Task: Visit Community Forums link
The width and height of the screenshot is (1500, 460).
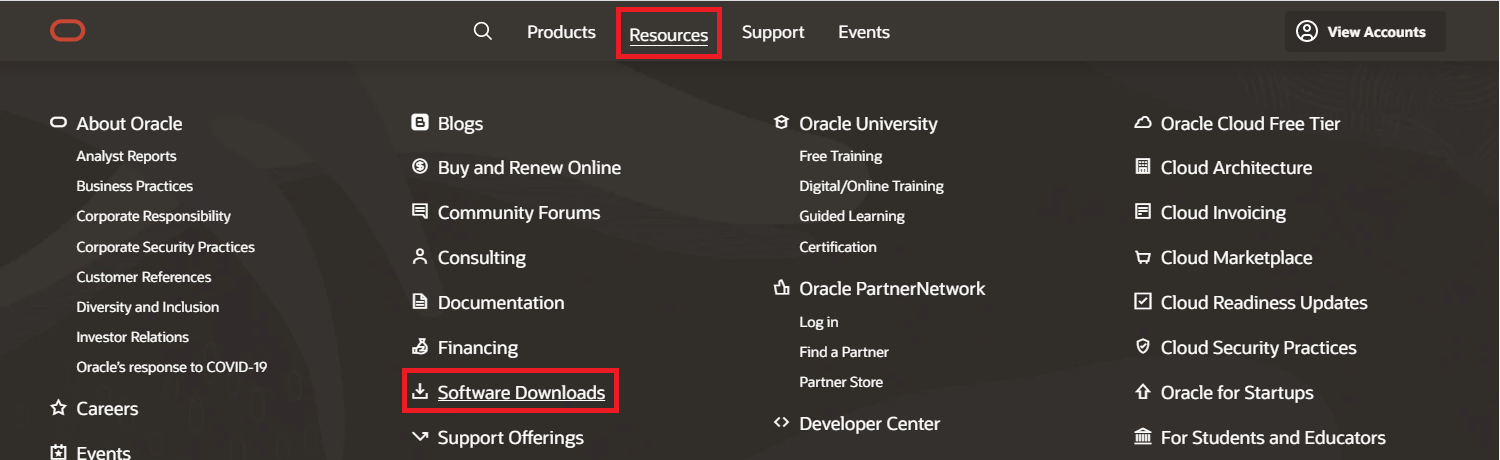Action: tap(519, 213)
